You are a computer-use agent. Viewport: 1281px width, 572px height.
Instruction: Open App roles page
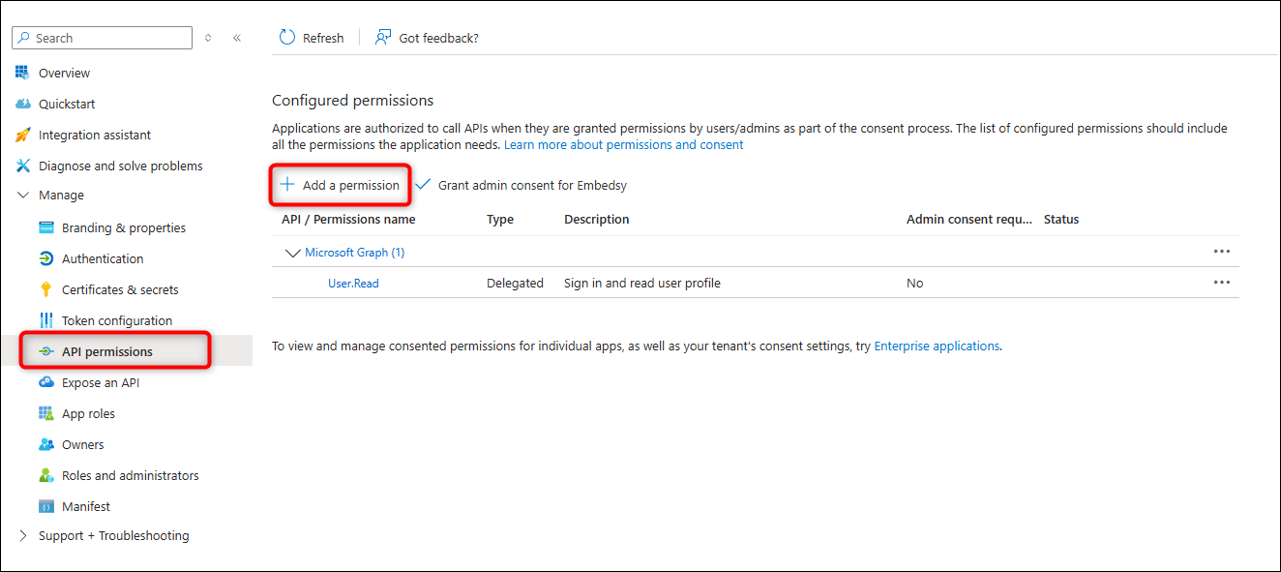(x=88, y=414)
